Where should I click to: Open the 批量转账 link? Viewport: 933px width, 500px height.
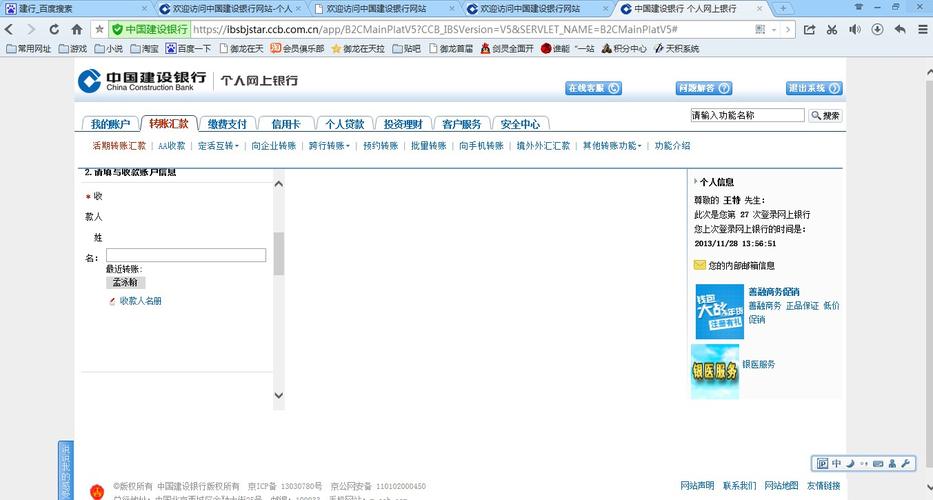tap(428, 146)
